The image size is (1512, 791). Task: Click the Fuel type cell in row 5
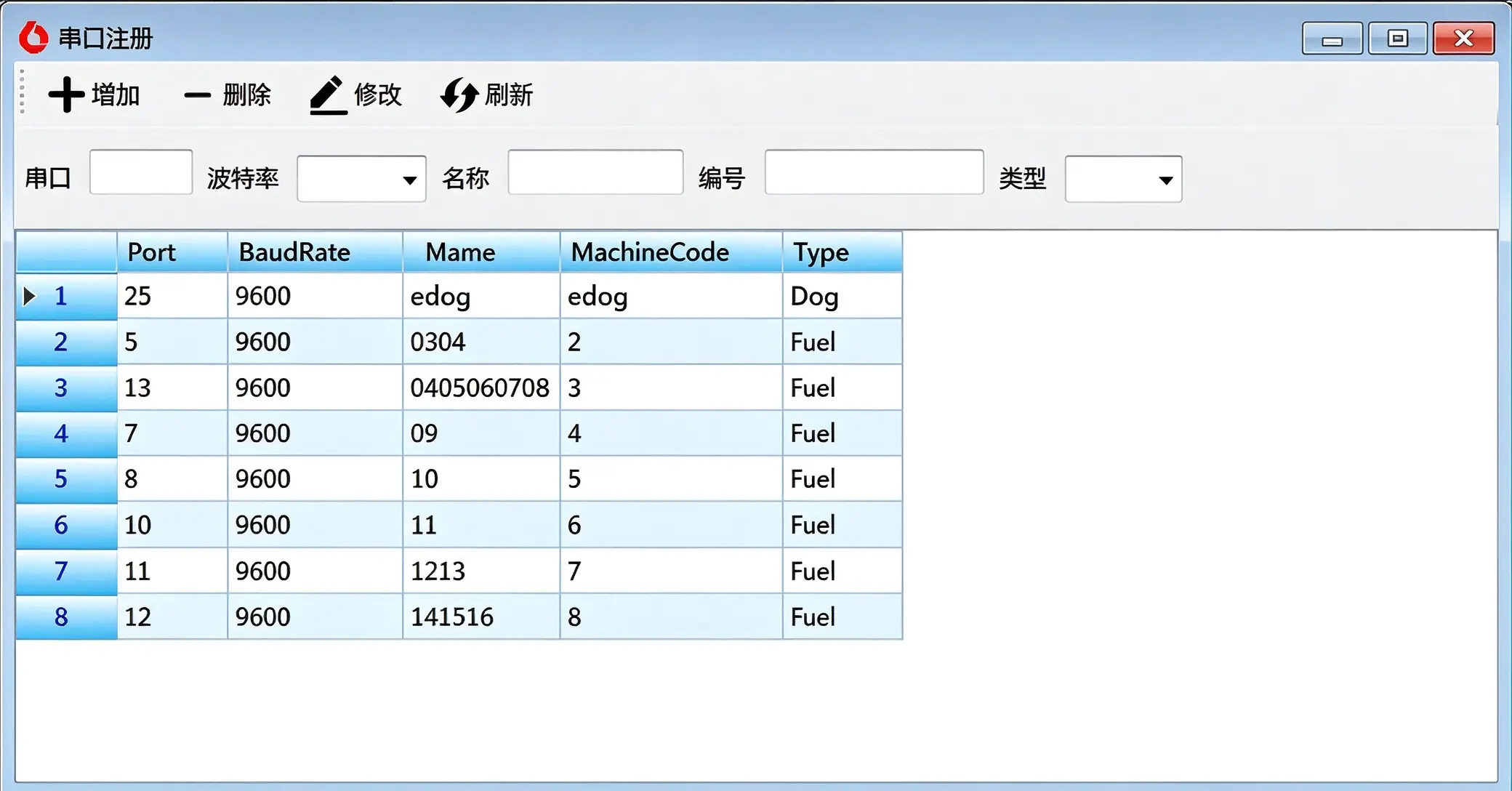coord(843,479)
